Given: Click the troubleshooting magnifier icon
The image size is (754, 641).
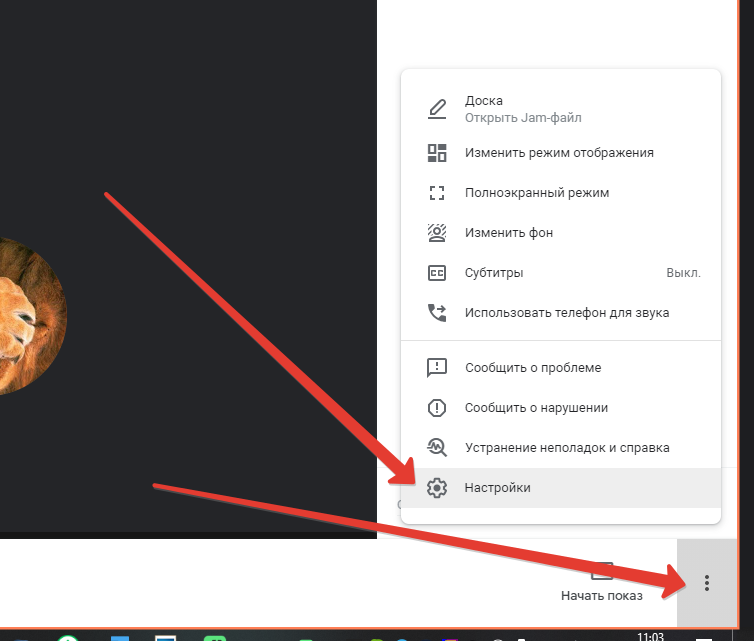Looking at the screenshot, I should [437, 448].
